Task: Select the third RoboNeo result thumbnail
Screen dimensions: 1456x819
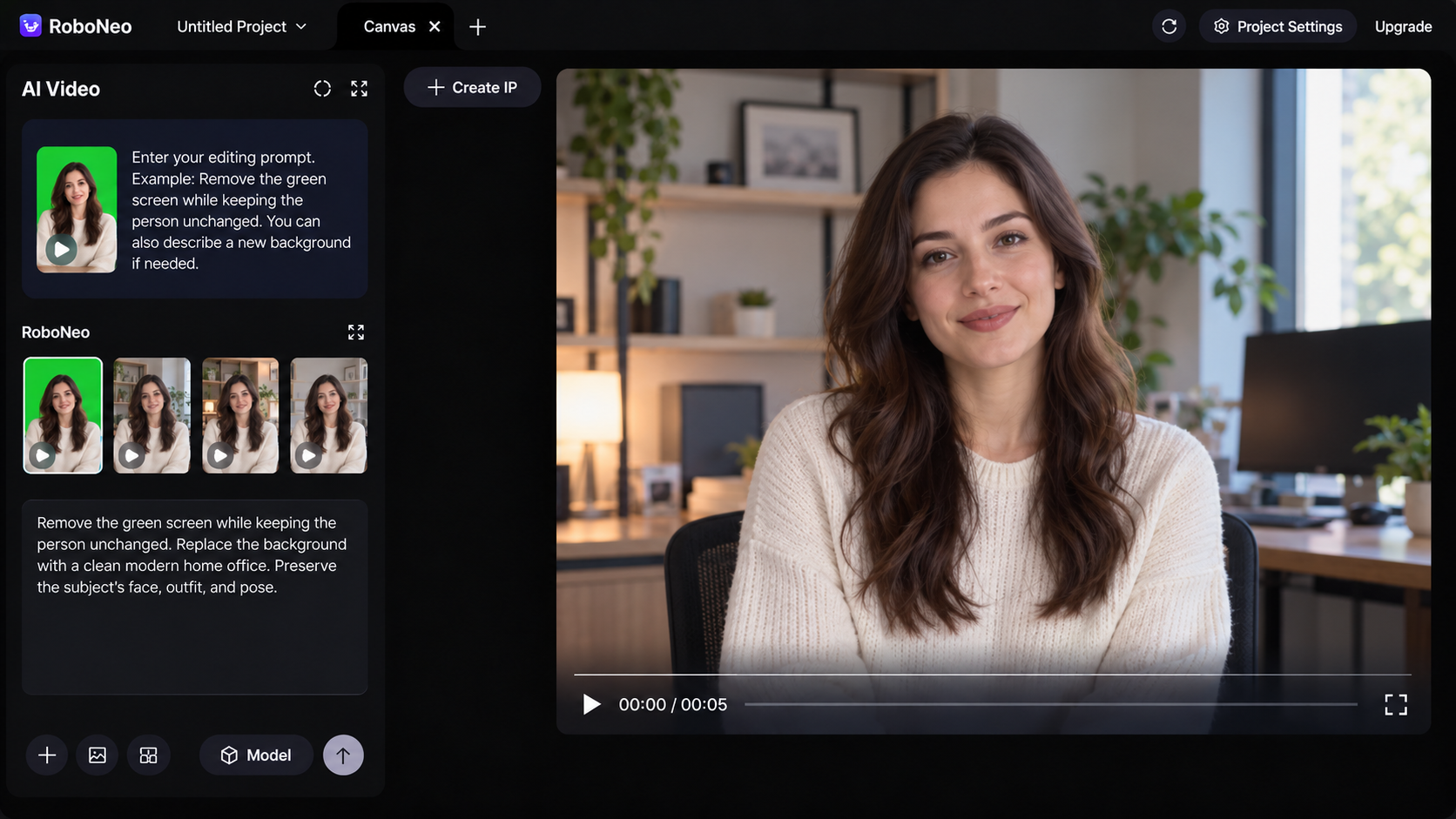Action: [x=240, y=415]
